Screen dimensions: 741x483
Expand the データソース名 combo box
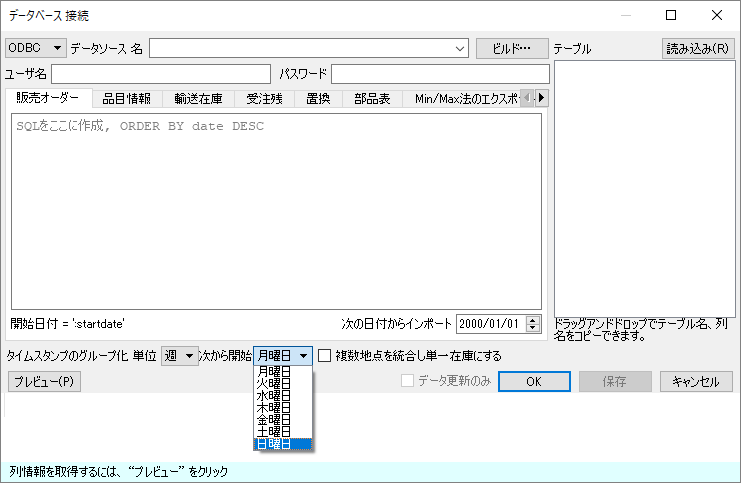(460, 48)
